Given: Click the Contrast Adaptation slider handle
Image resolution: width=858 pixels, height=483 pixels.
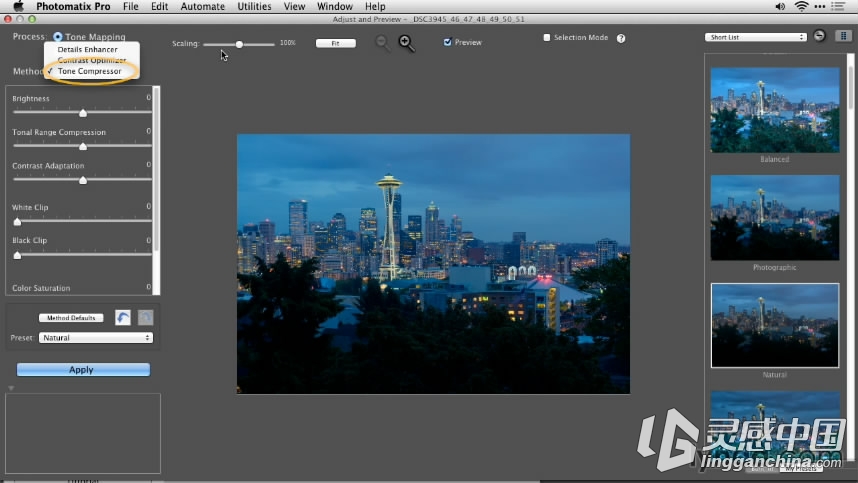Looking at the screenshot, I should point(83,180).
